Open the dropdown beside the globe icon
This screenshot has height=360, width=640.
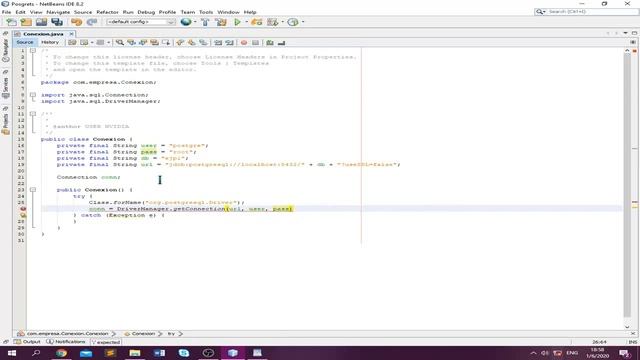(x=195, y=22)
